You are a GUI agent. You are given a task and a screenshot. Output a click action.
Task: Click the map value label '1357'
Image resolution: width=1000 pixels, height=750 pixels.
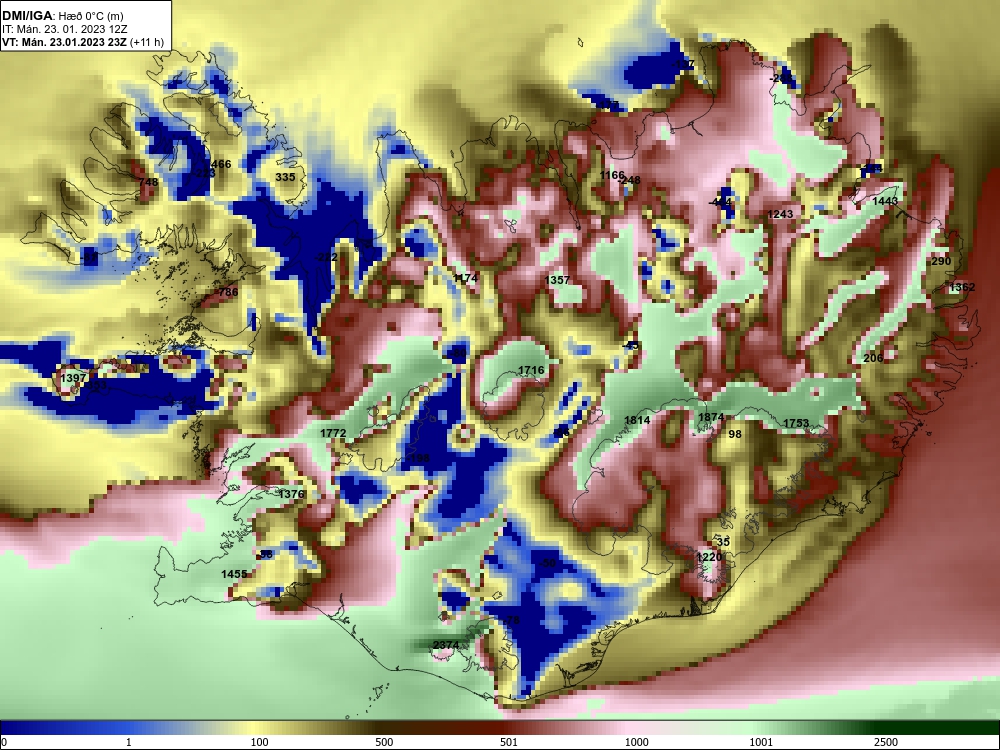point(557,280)
